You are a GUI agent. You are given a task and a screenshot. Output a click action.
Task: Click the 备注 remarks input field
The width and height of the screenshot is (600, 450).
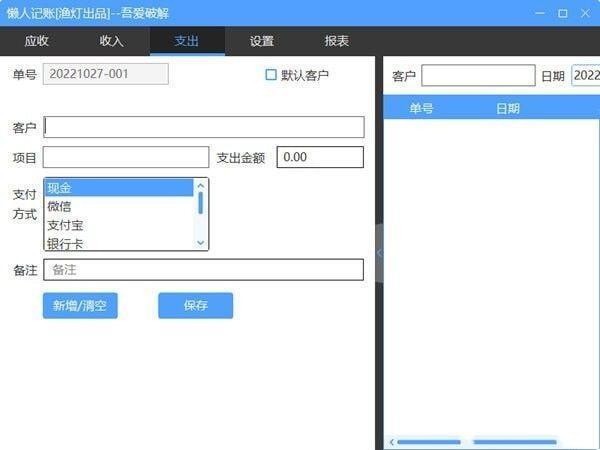pos(203,270)
